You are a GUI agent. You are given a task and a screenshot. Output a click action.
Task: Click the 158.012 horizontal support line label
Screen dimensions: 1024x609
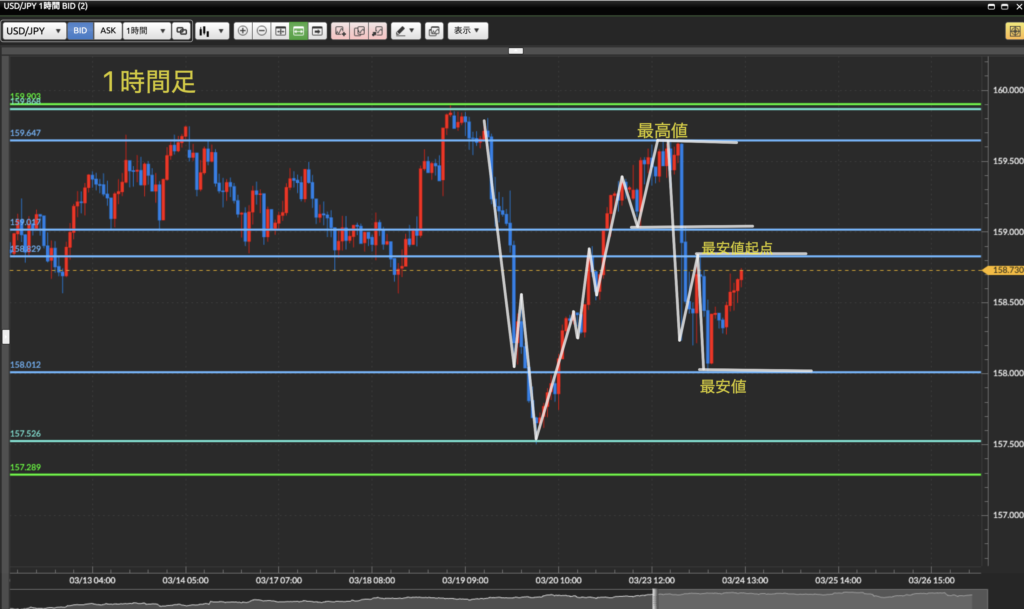pyautogui.click(x=25, y=366)
